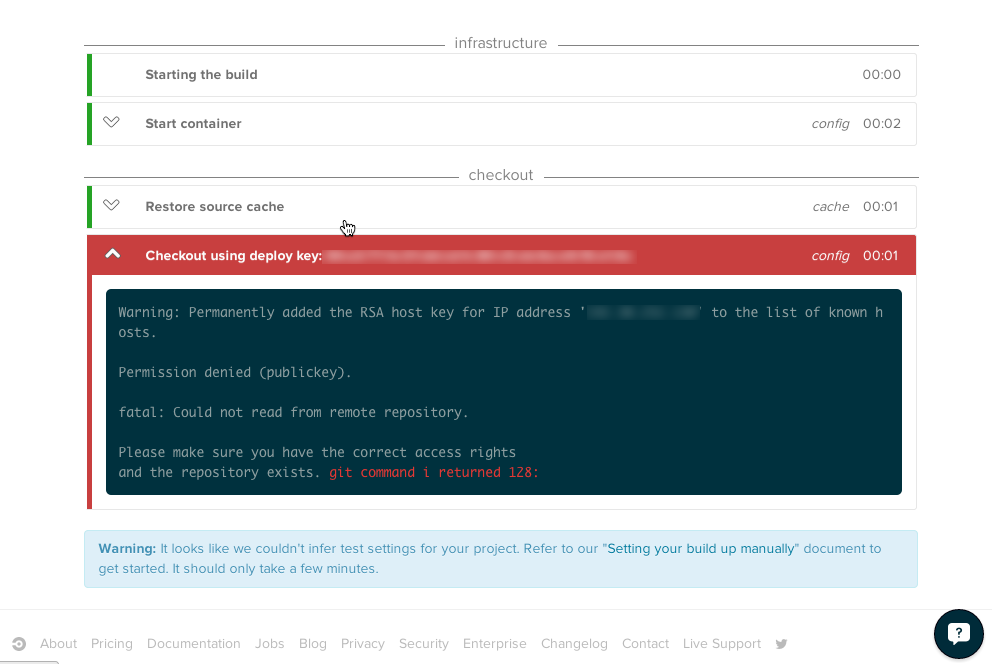
Task: Collapse the Checkout using deploy key step
Action: (113, 255)
